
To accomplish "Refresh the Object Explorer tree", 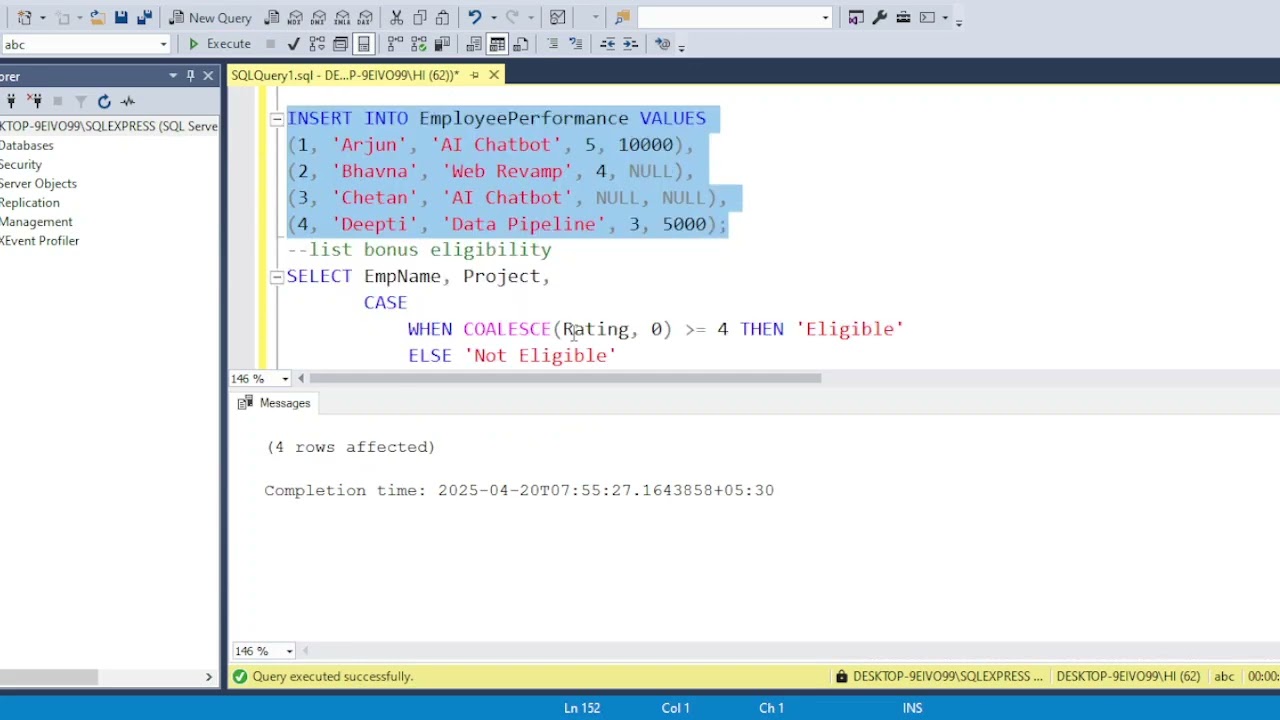I will point(104,101).
